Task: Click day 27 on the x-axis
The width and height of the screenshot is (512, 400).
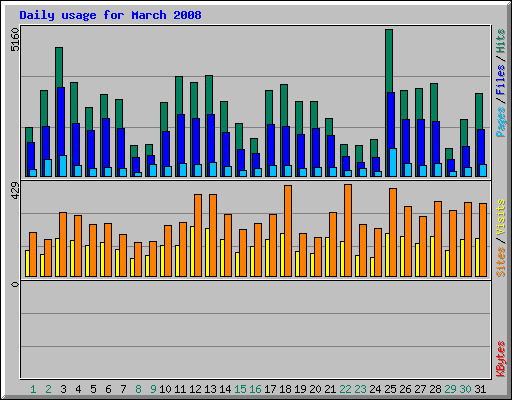Action: coord(420,389)
